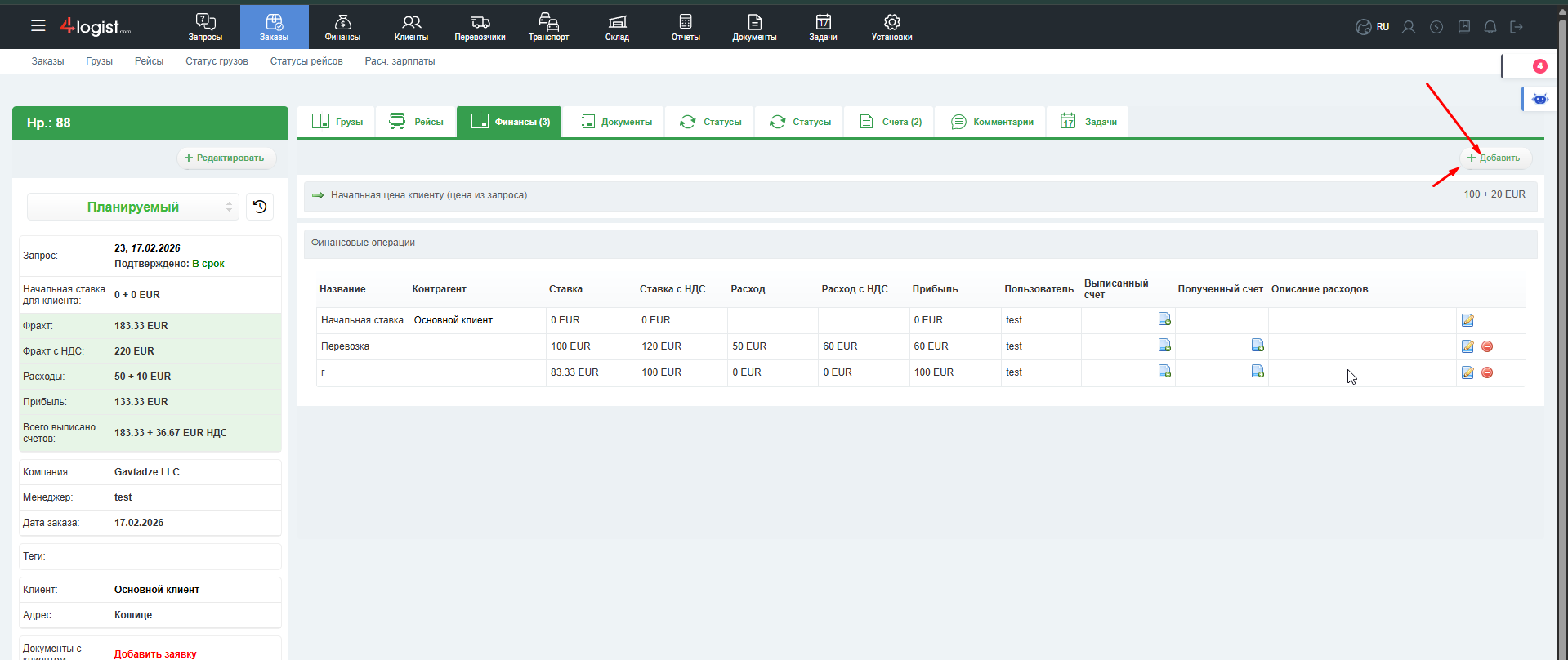Viewport: 1568px width, 660px height.
Task: Open the chat bot widget icon
Action: [x=1539, y=99]
